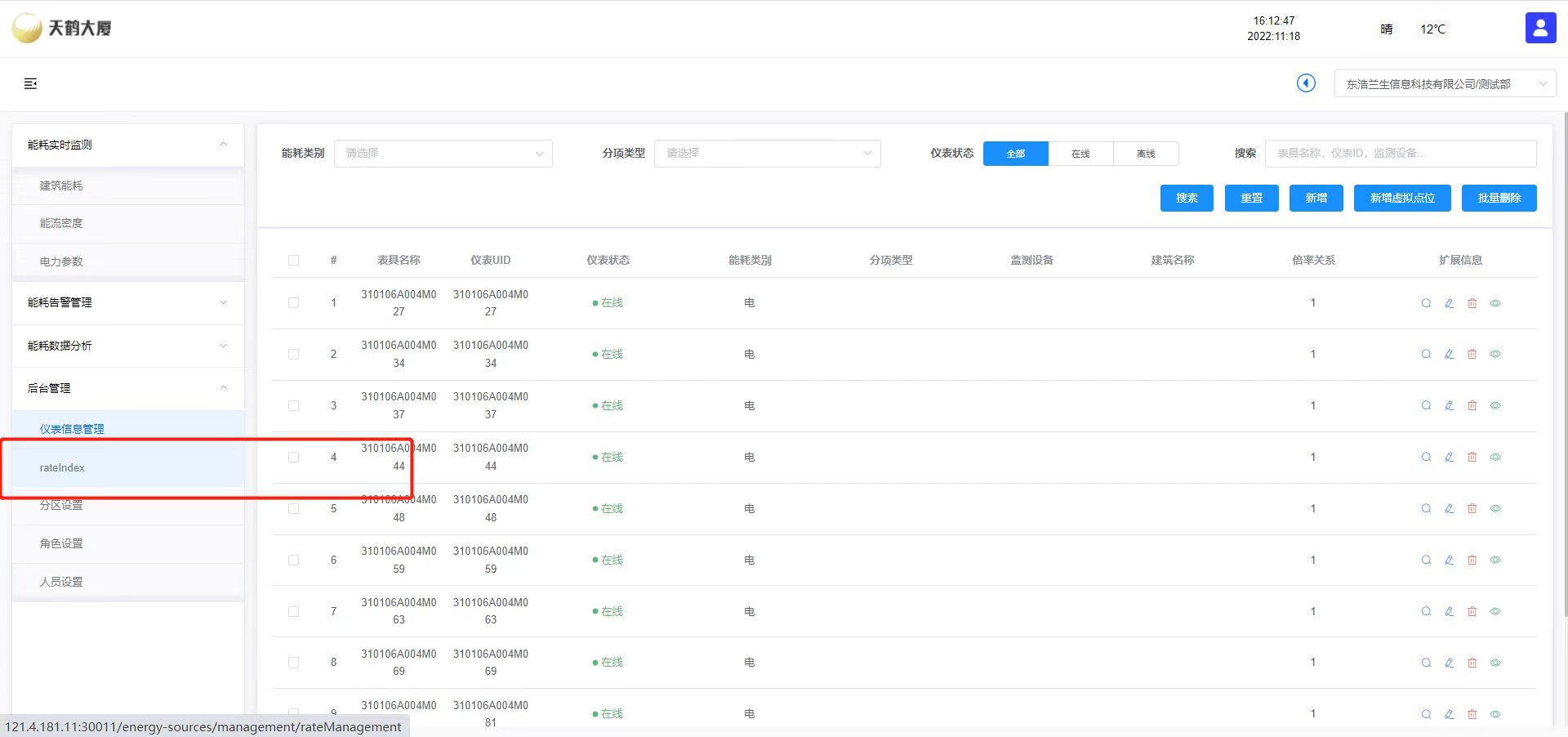View details magnifier icon for row 3
The width and height of the screenshot is (1568, 737).
1426,406
